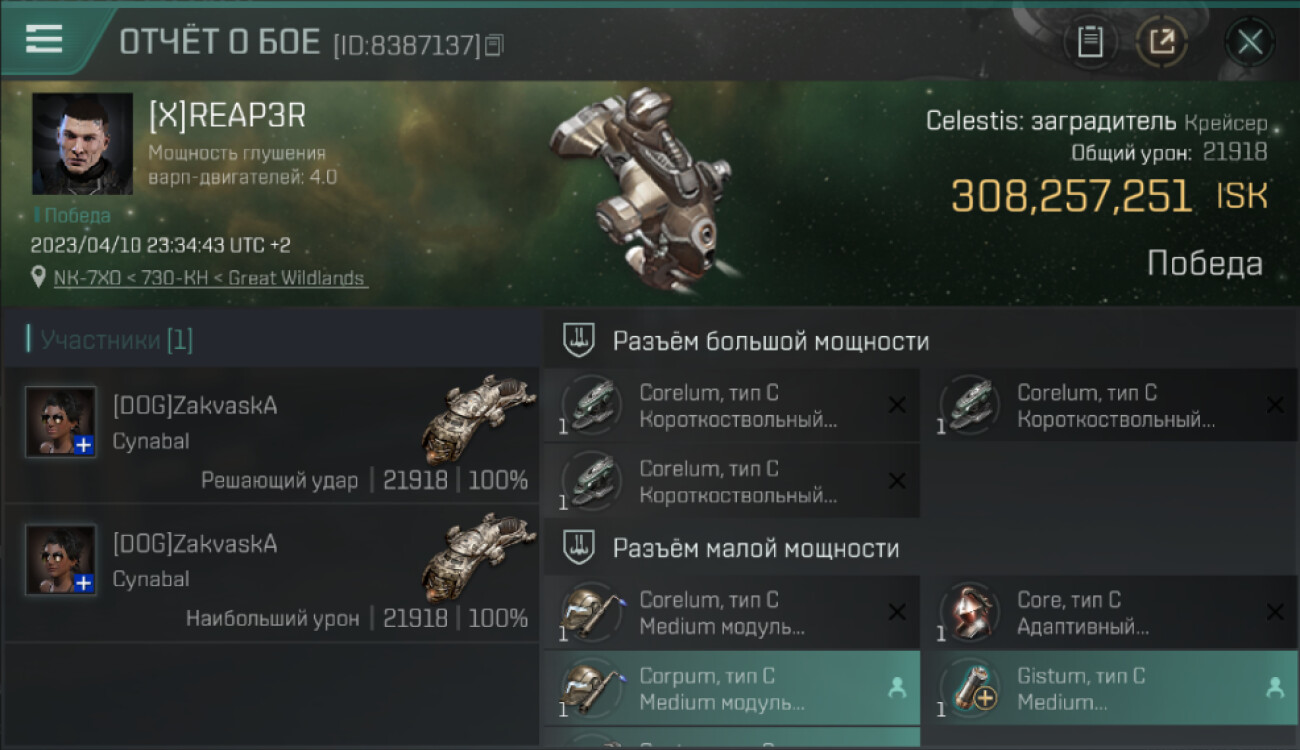Collapse the low power slot section
This screenshot has width=1300, height=750.
[x=920, y=548]
